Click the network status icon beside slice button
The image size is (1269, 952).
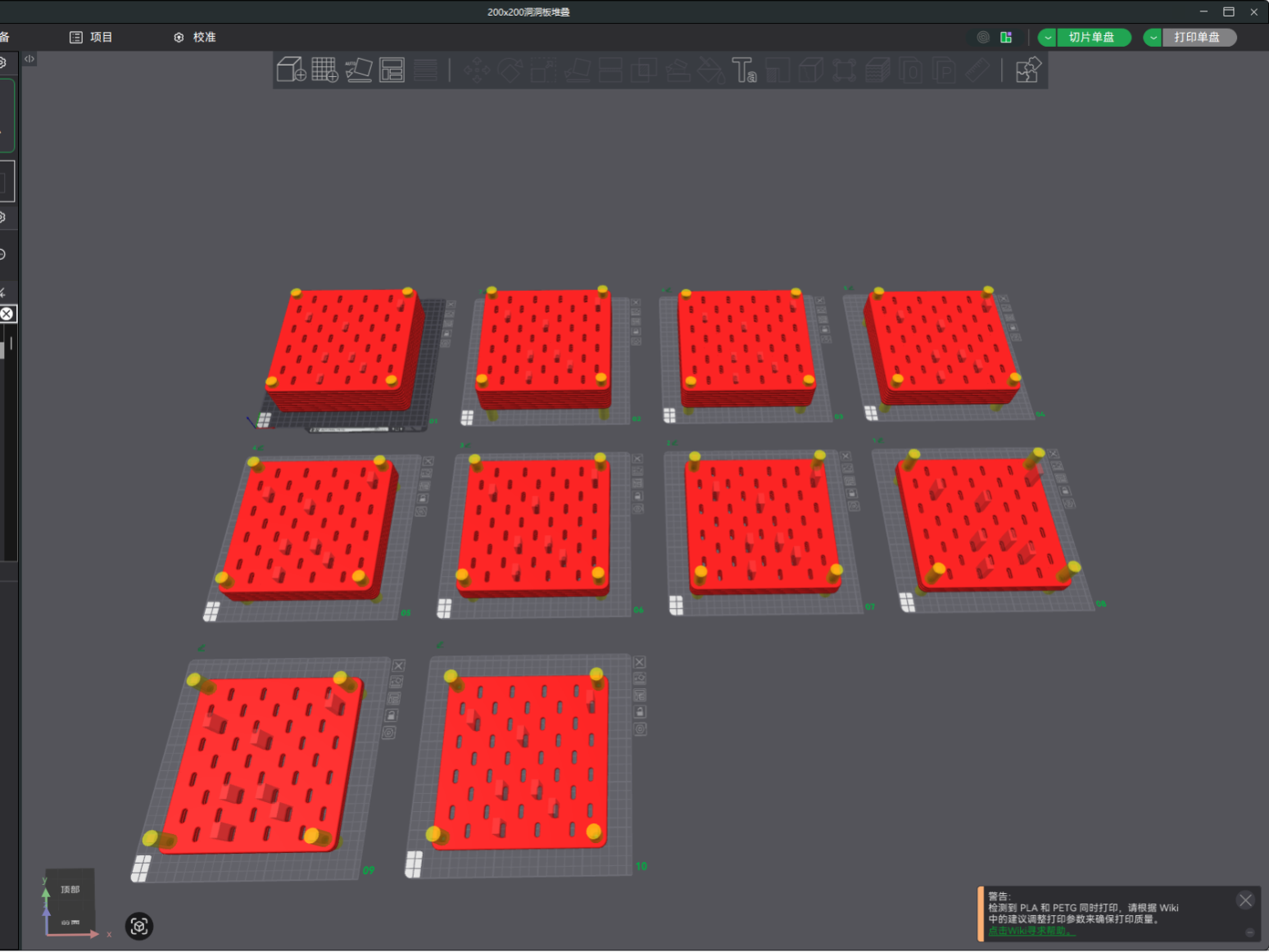[x=983, y=37]
